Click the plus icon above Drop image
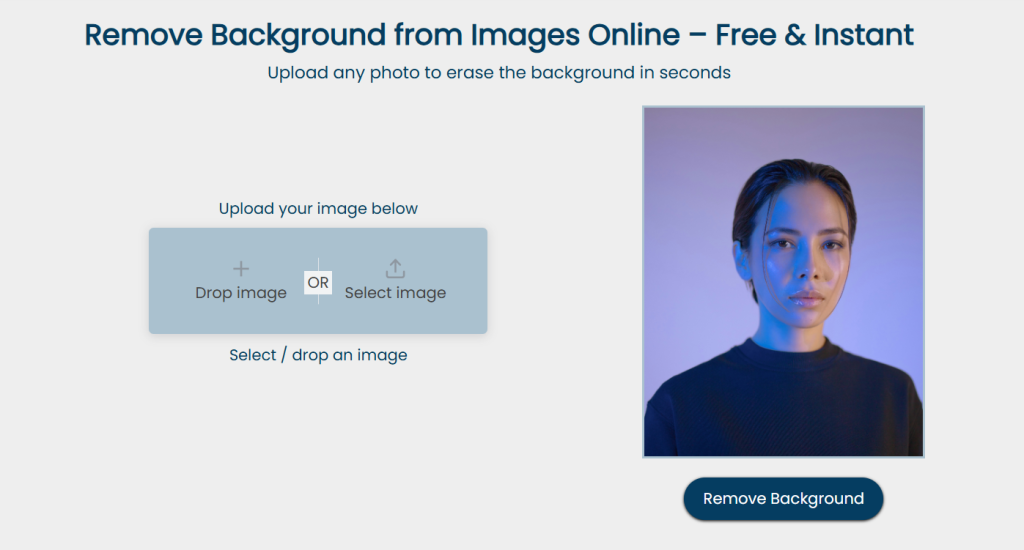Viewport: 1024px width, 550px height. [x=241, y=268]
